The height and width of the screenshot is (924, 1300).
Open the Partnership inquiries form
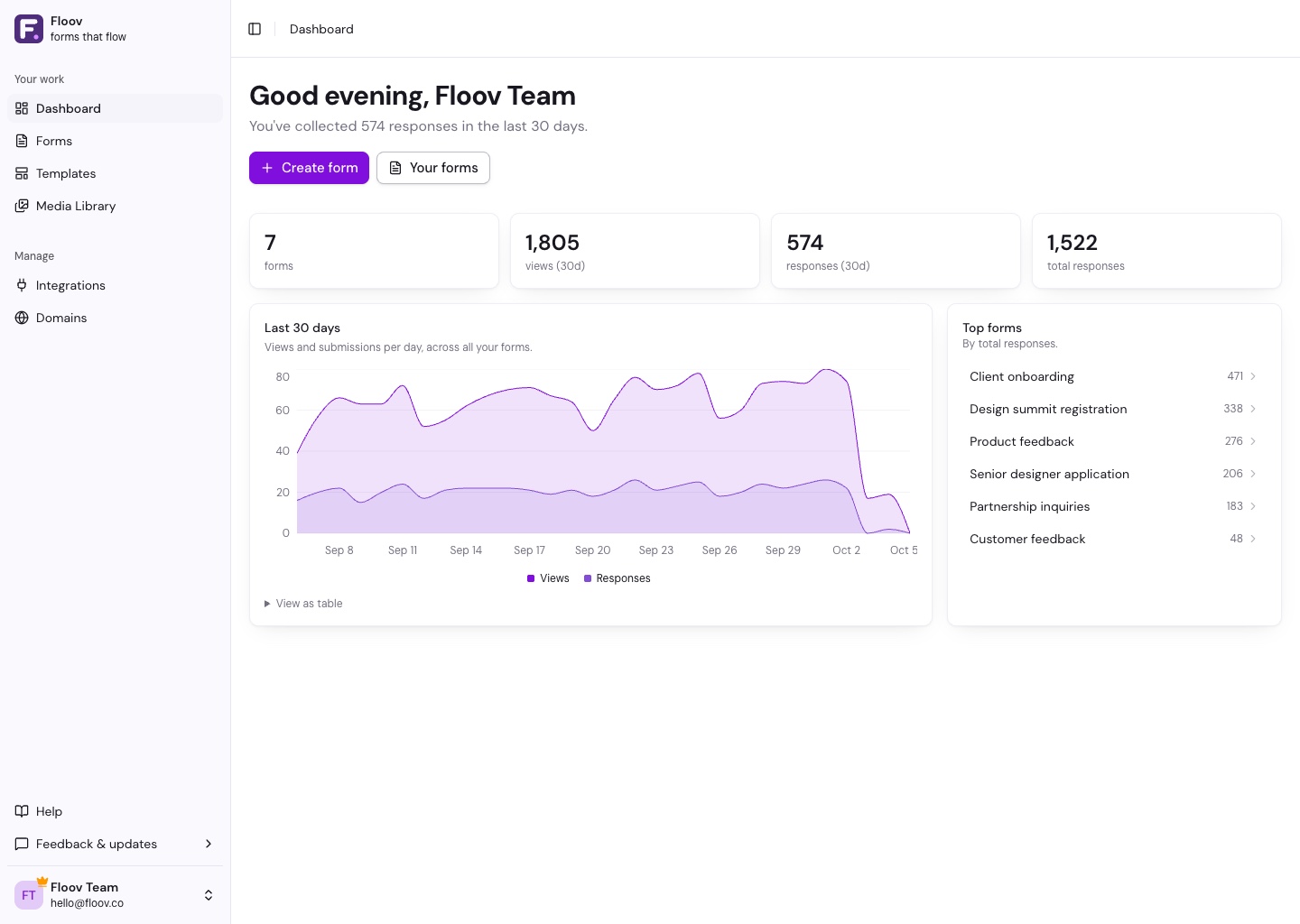tap(1114, 506)
